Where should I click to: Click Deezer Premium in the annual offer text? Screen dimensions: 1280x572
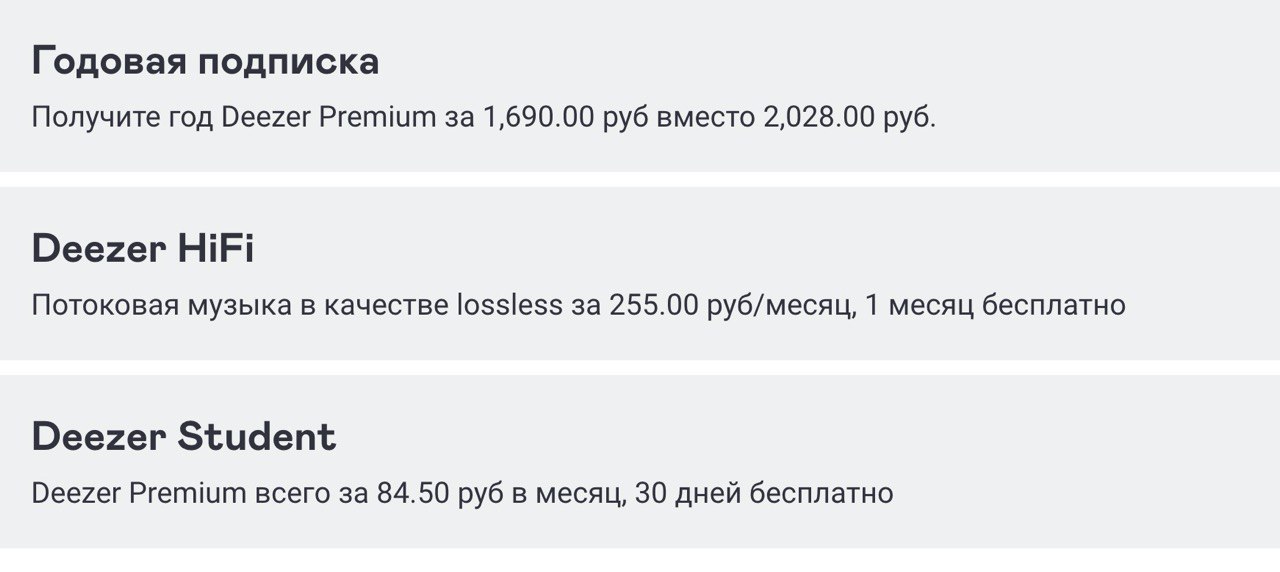(329, 117)
